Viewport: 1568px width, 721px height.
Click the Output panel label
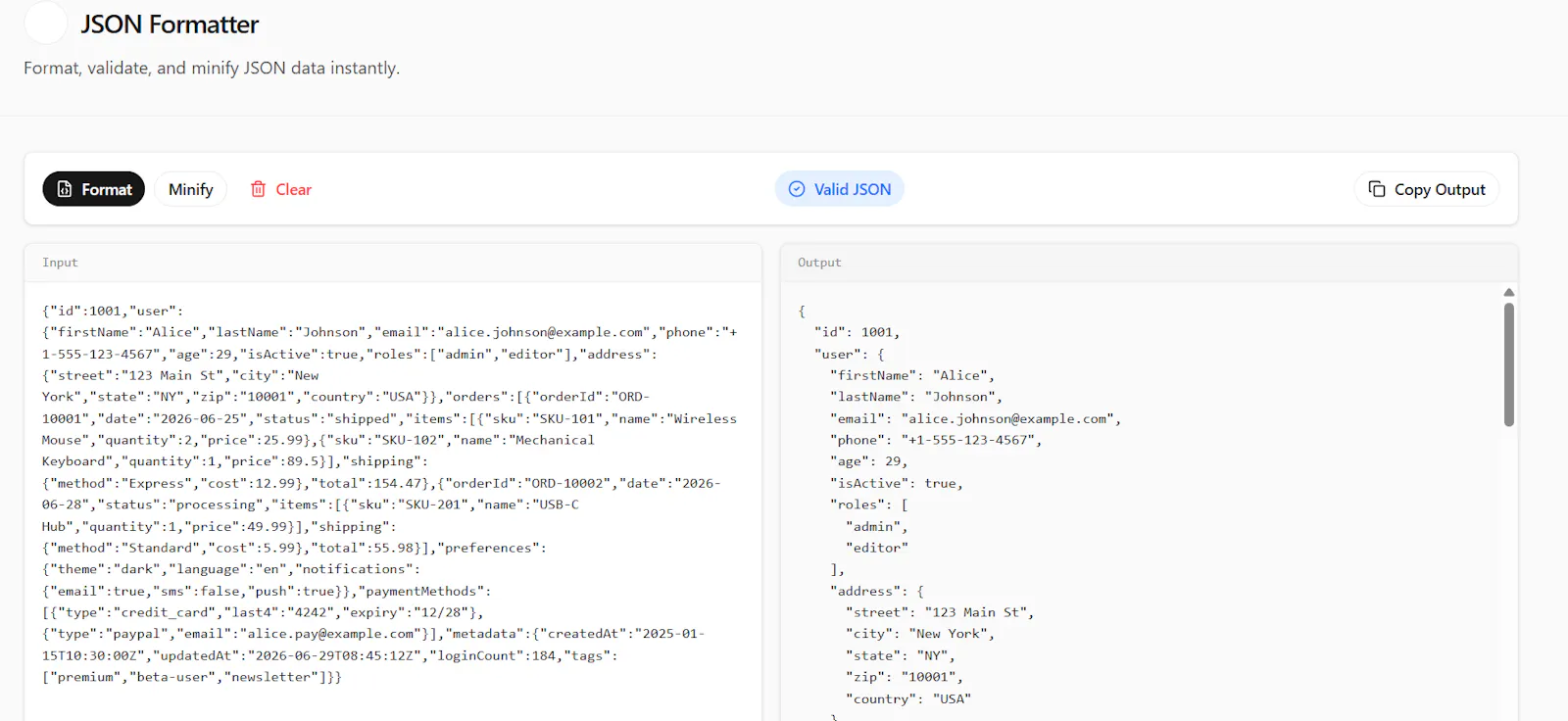[x=819, y=263]
